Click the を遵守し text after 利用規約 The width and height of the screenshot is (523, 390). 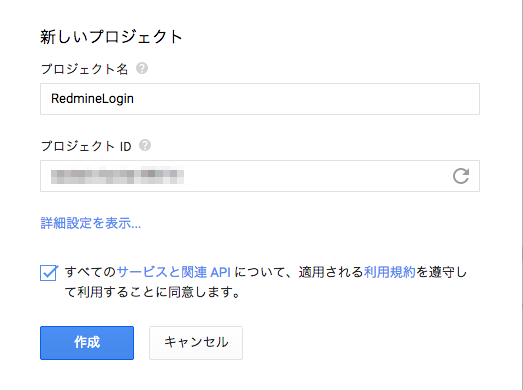(441, 272)
